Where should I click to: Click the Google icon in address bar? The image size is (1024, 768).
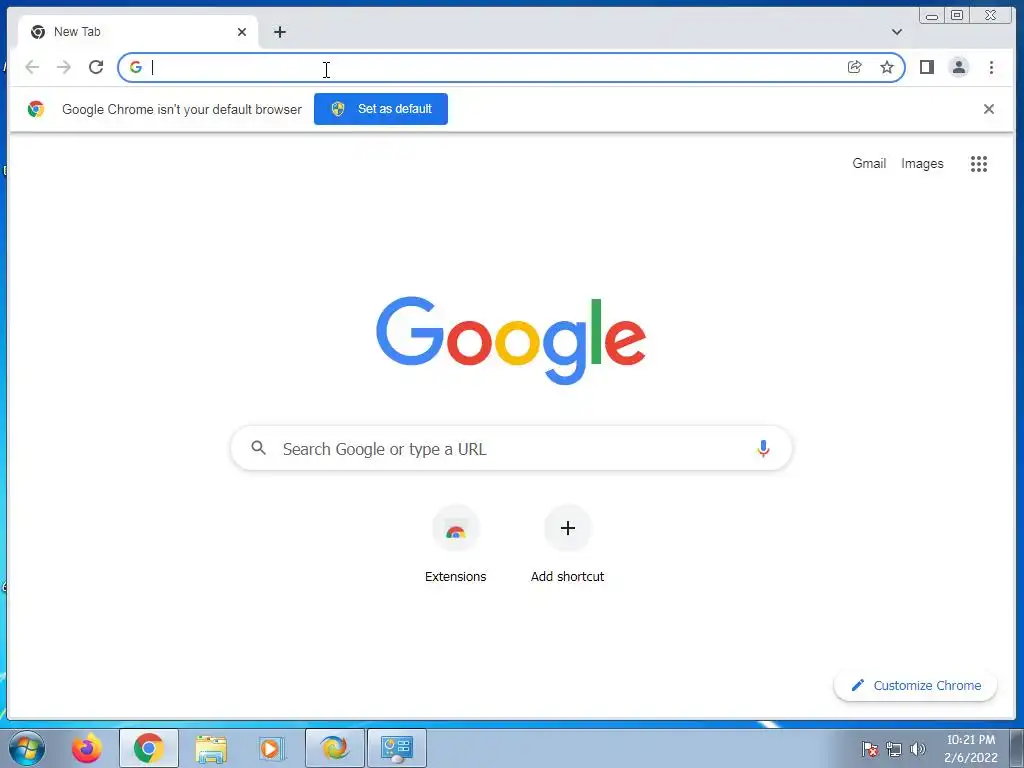point(136,67)
